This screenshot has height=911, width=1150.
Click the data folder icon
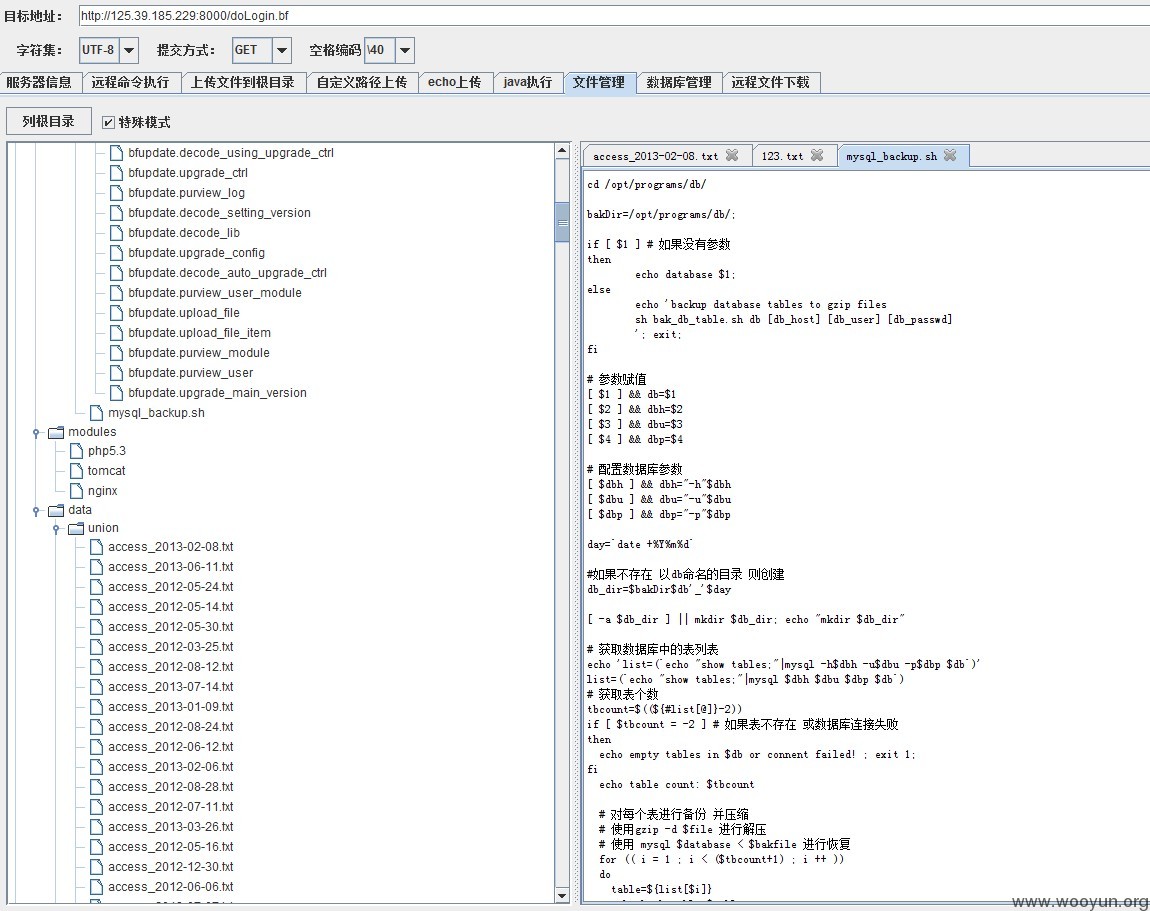(56, 511)
